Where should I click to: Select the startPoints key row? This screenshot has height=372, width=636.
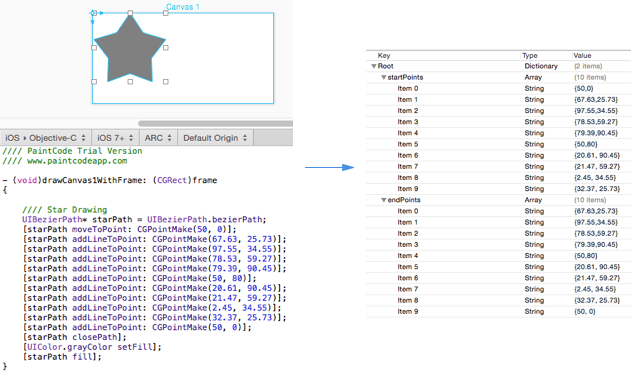(x=498, y=77)
